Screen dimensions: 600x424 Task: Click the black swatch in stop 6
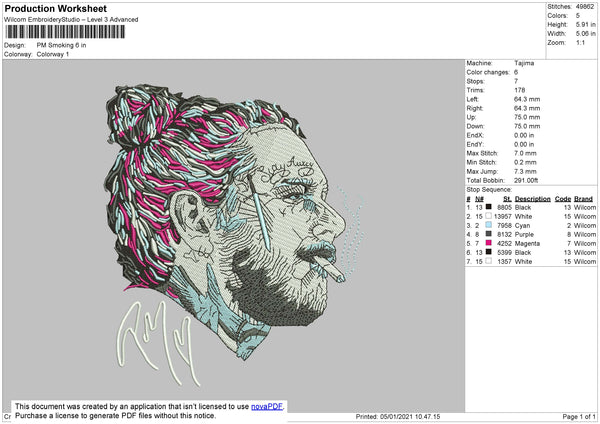(488, 252)
